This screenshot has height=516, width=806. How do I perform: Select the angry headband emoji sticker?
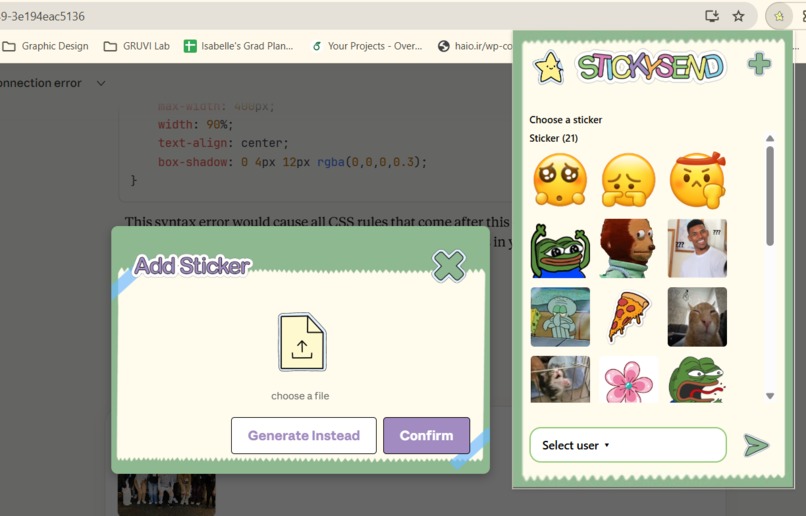coord(698,180)
